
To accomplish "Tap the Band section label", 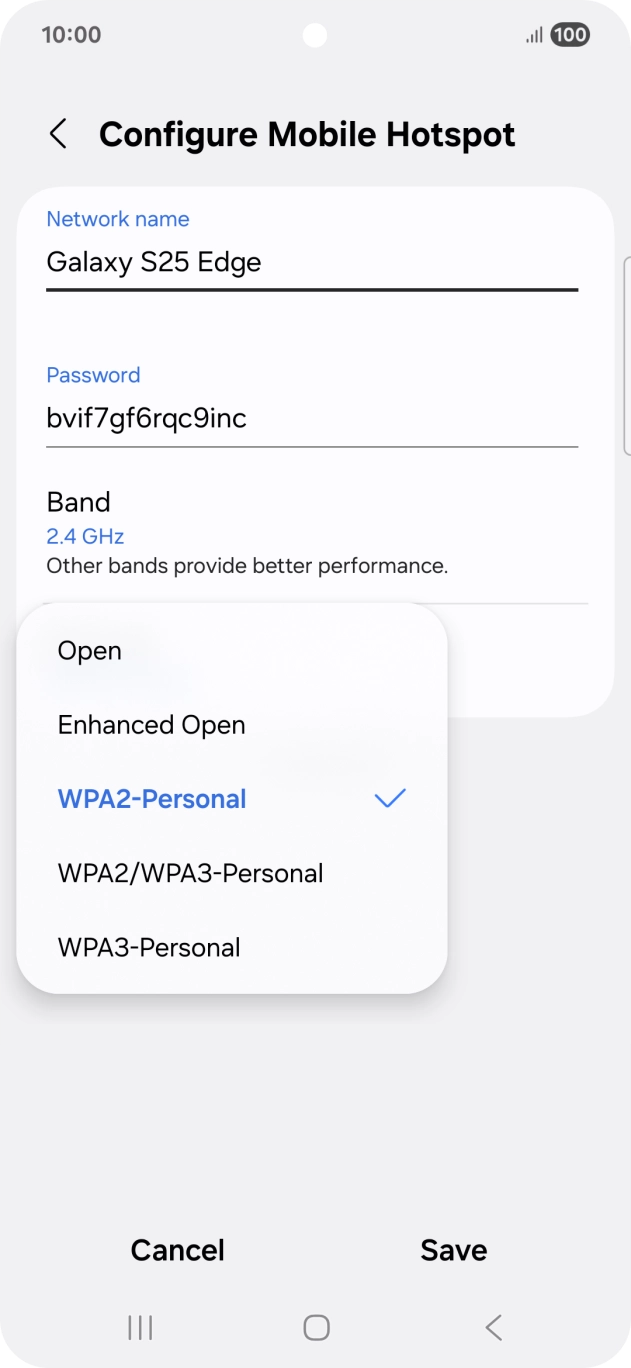I will tap(78, 501).
